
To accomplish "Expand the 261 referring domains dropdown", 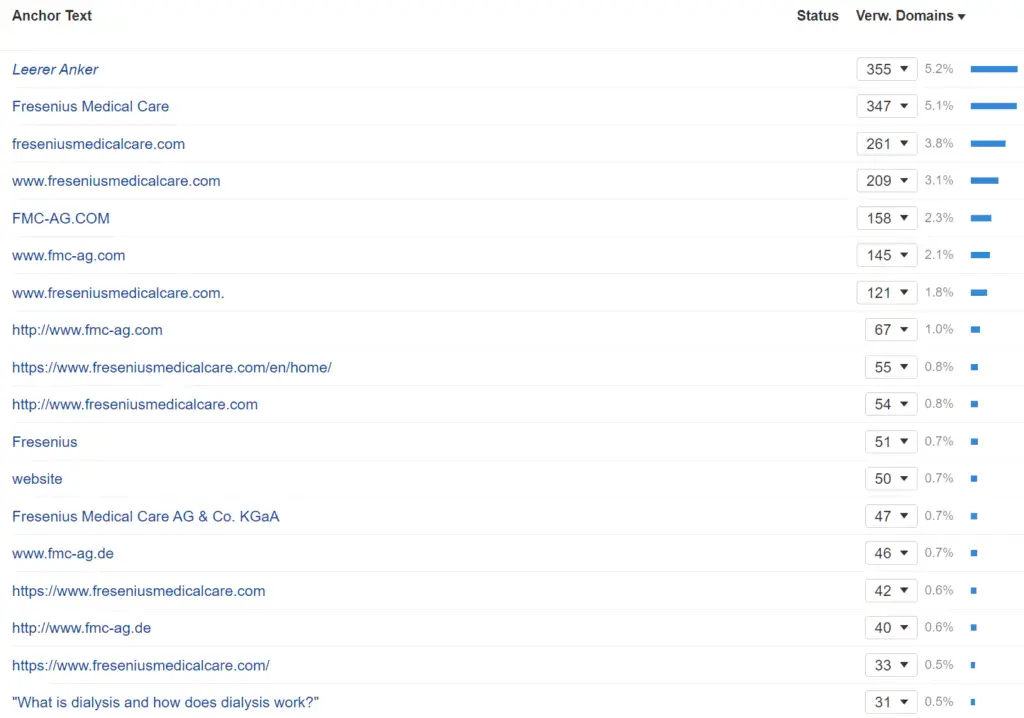I will tap(887, 144).
